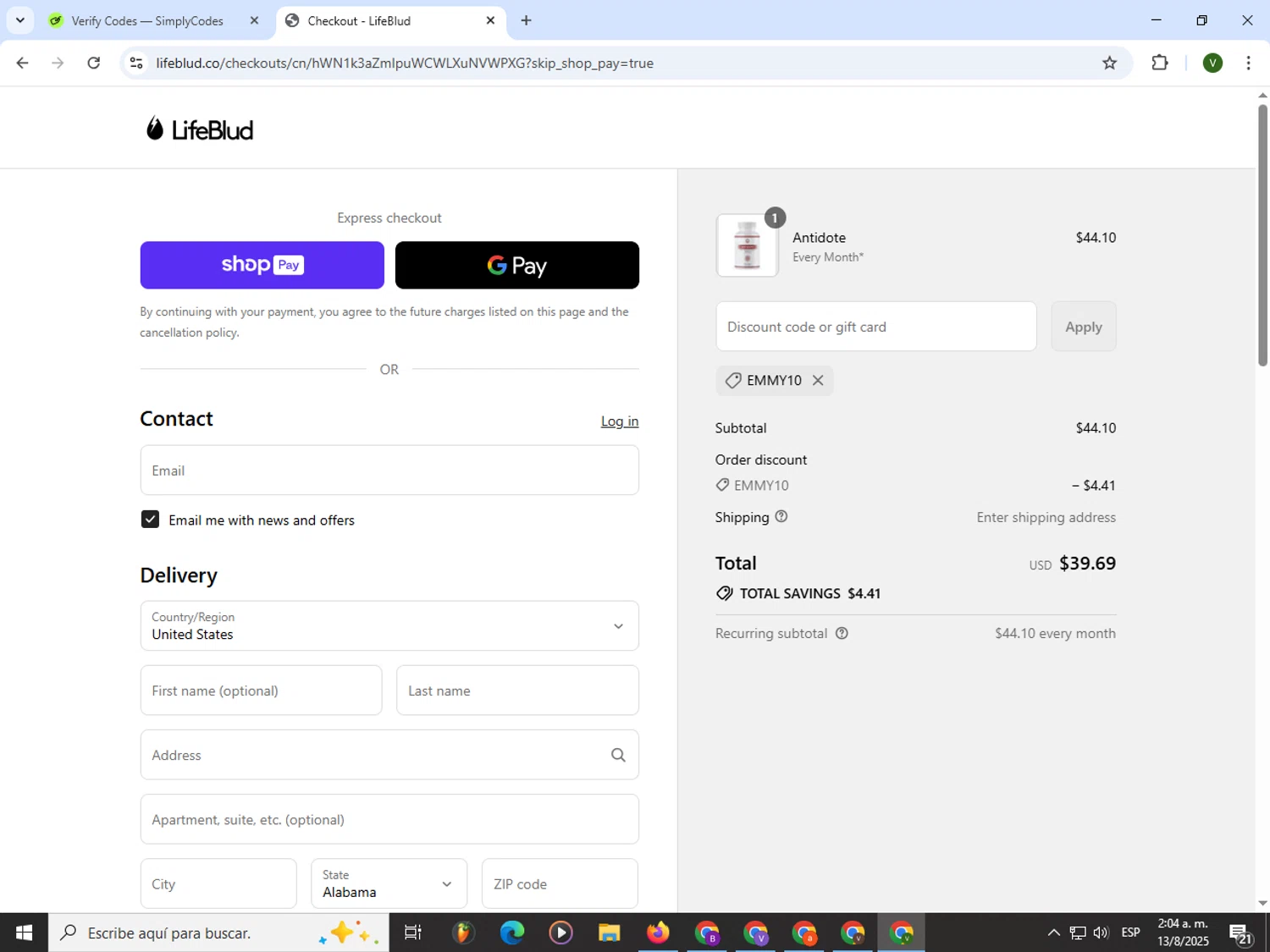Open the media player taskbar icon

[560, 933]
